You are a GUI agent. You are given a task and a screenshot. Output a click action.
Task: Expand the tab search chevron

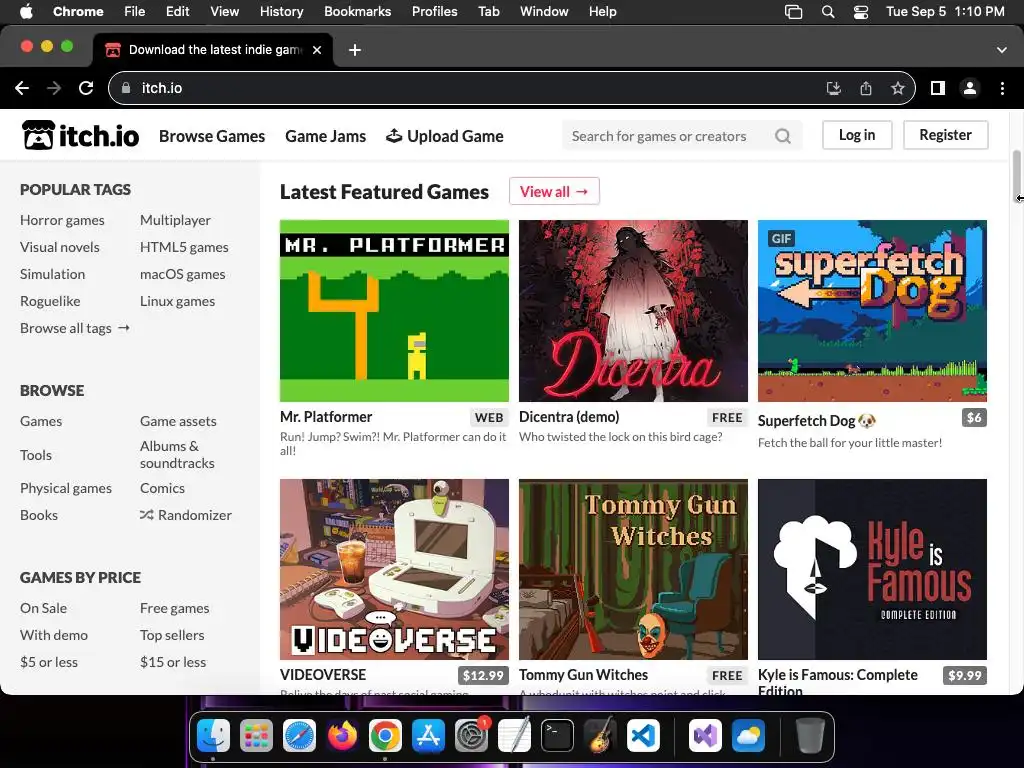pyautogui.click(x=1002, y=50)
